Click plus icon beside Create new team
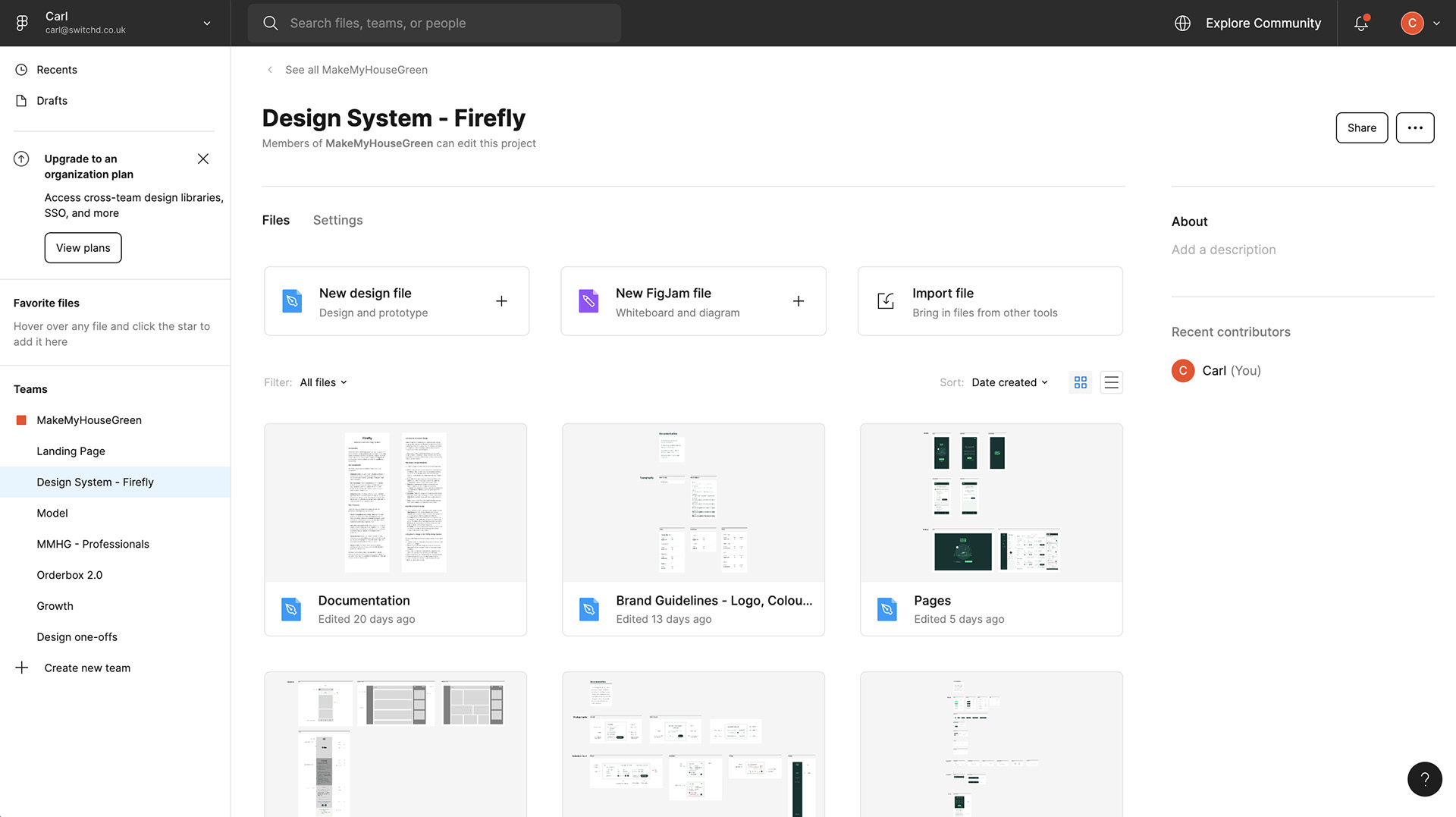 22,668
